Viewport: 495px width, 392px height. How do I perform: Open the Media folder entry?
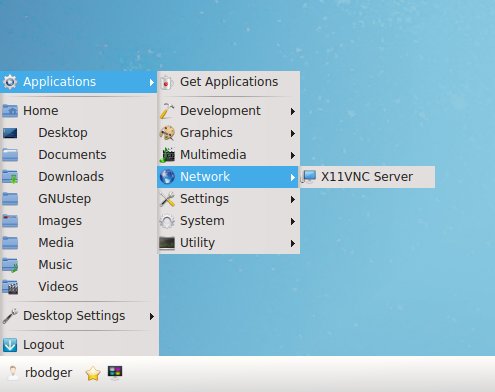[x=79, y=243]
